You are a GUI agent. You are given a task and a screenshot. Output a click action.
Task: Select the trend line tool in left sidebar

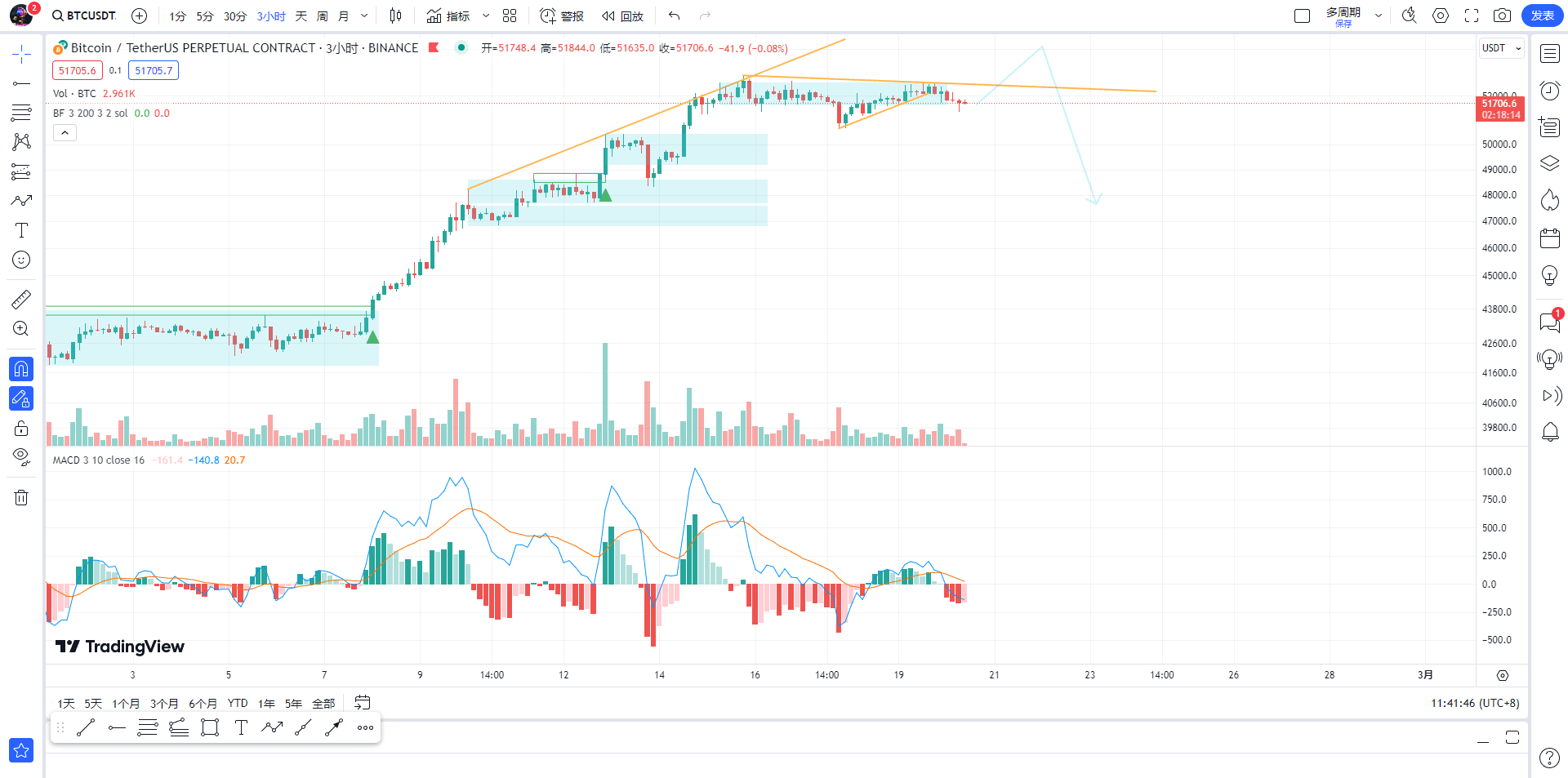[x=21, y=83]
